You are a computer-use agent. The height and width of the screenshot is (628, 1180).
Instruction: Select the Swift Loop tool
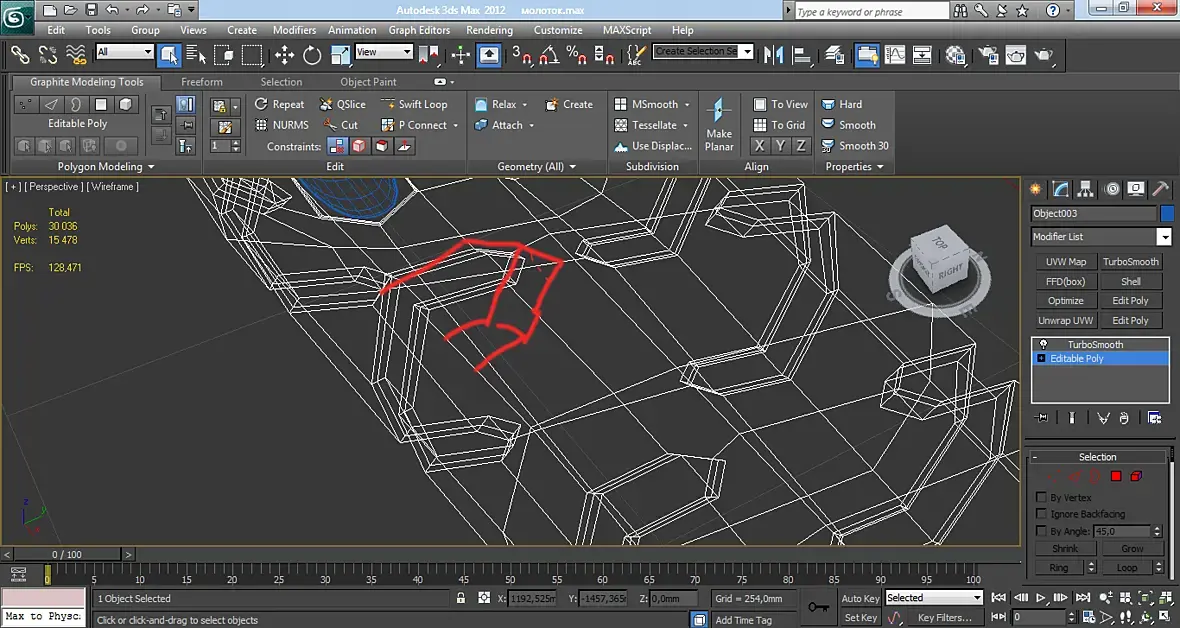tap(414, 104)
